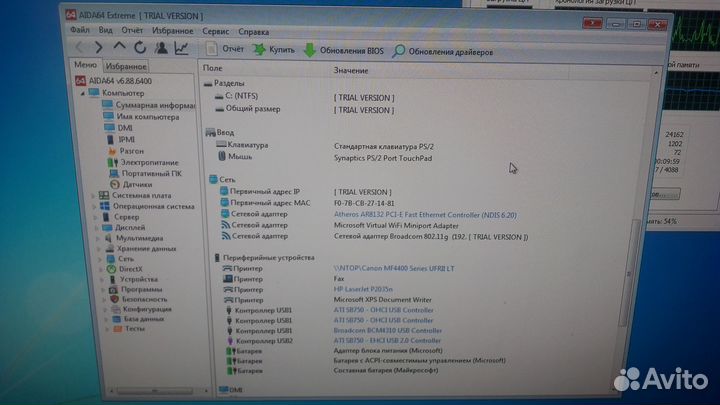The image size is (720, 405).
Task: Click the Тесты tree icon
Action: [118, 329]
